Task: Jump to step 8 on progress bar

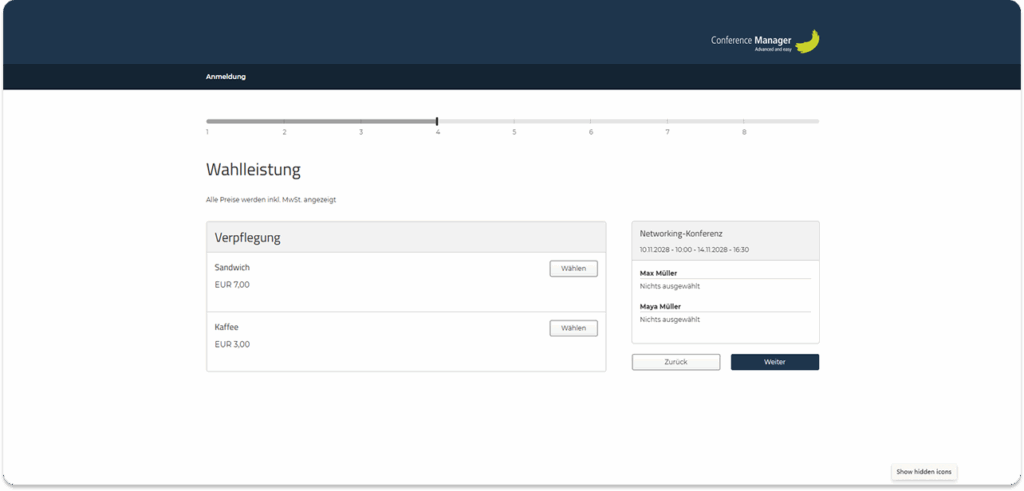Action: click(744, 132)
